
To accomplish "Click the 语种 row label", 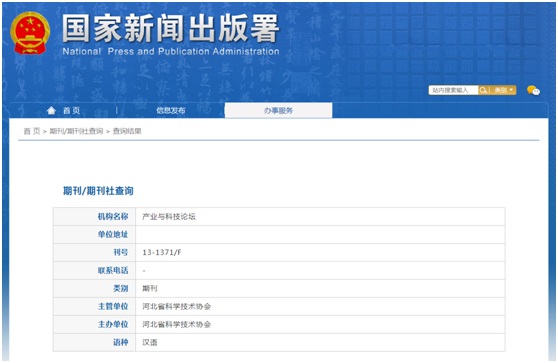I will point(121,342).
